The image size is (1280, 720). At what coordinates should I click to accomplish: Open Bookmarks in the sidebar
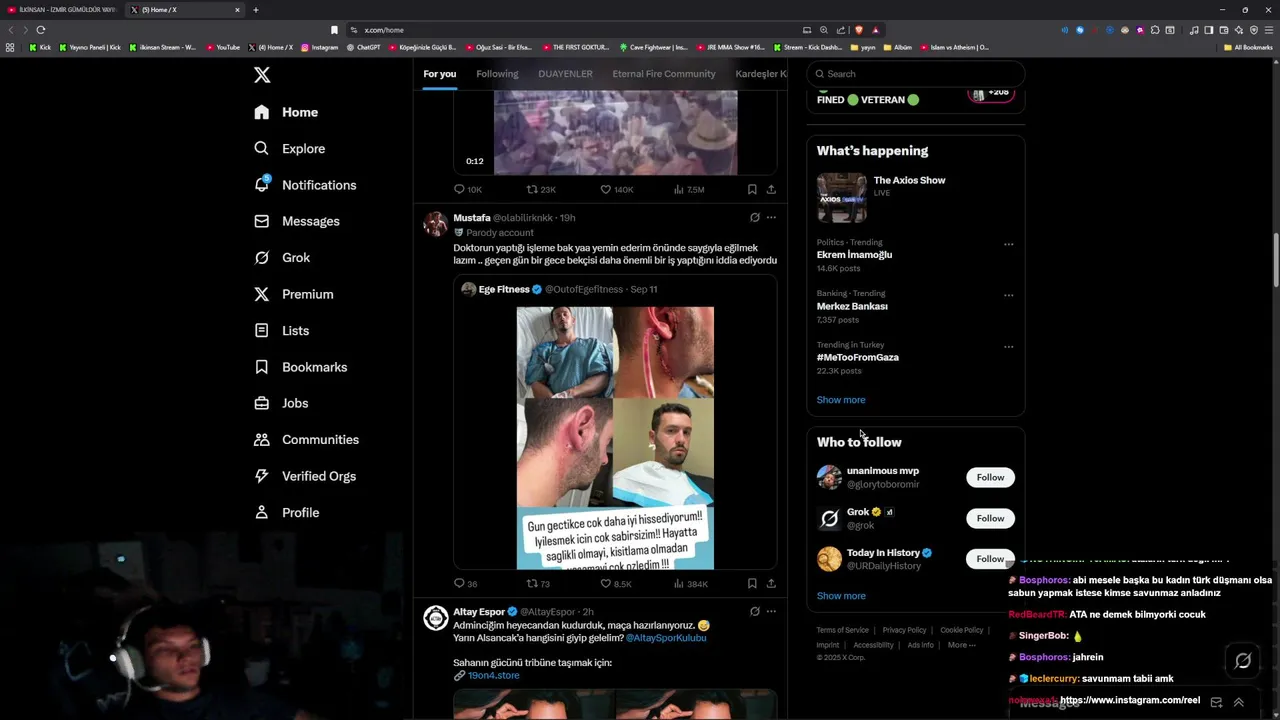coord(300,367)
